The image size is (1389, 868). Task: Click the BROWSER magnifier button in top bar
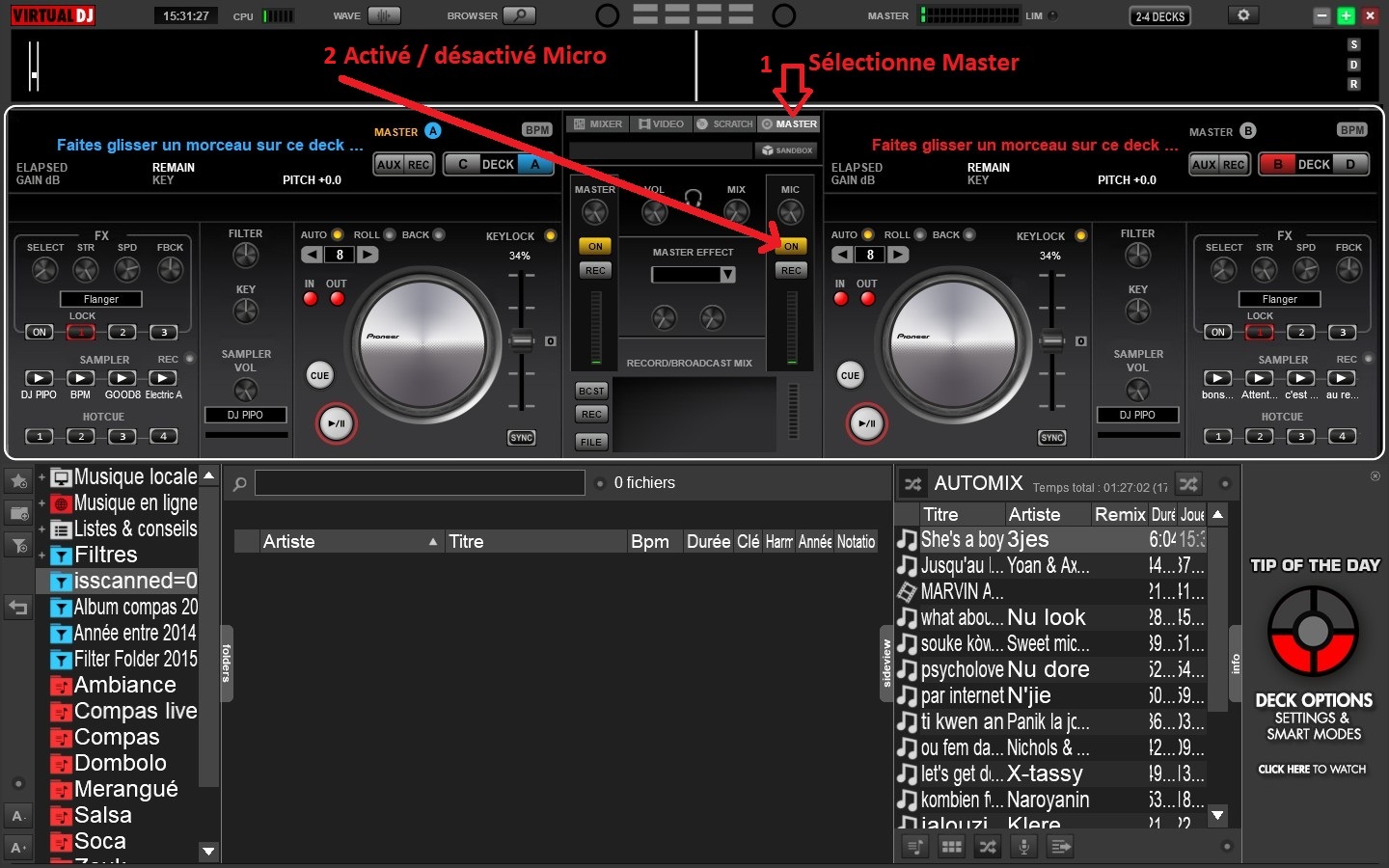520,15
